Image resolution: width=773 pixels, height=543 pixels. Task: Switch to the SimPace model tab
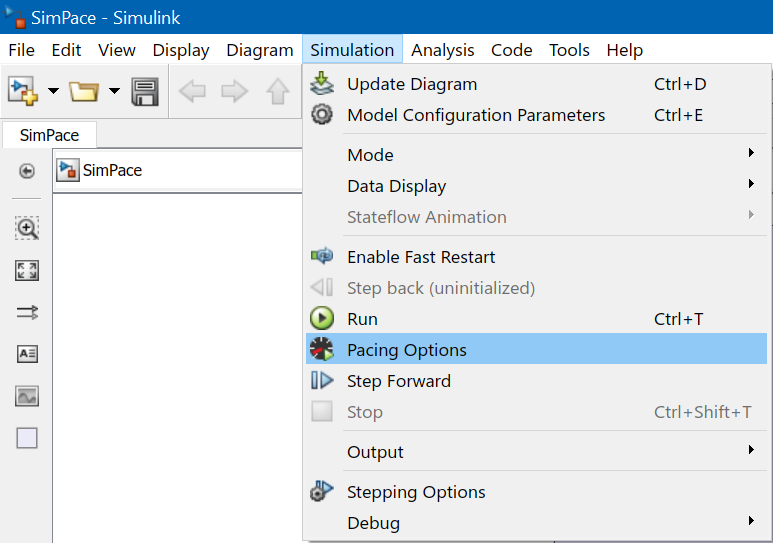click(49, 135)
